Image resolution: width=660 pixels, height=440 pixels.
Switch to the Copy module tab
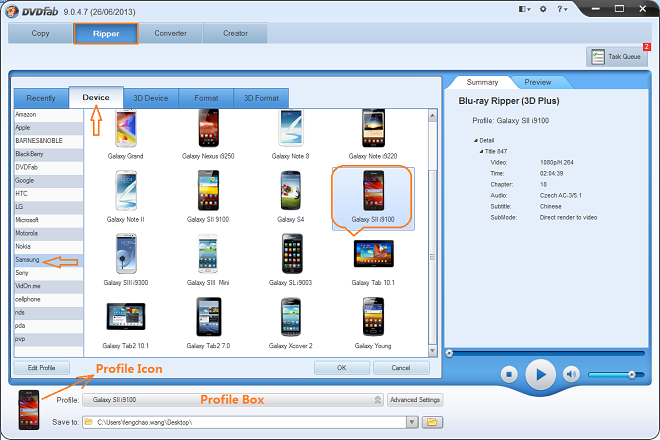[x=40, y=33]
